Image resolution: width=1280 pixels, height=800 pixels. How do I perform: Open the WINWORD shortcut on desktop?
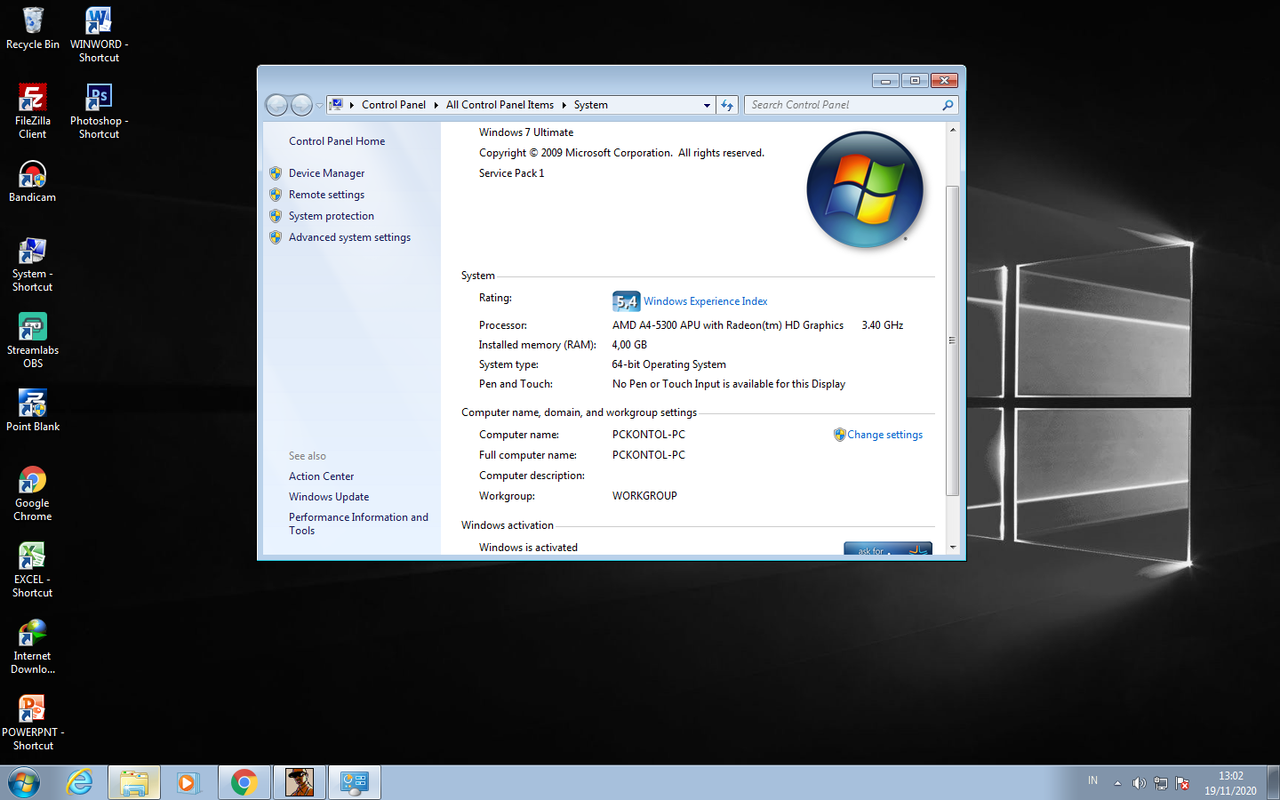point(99,34)
